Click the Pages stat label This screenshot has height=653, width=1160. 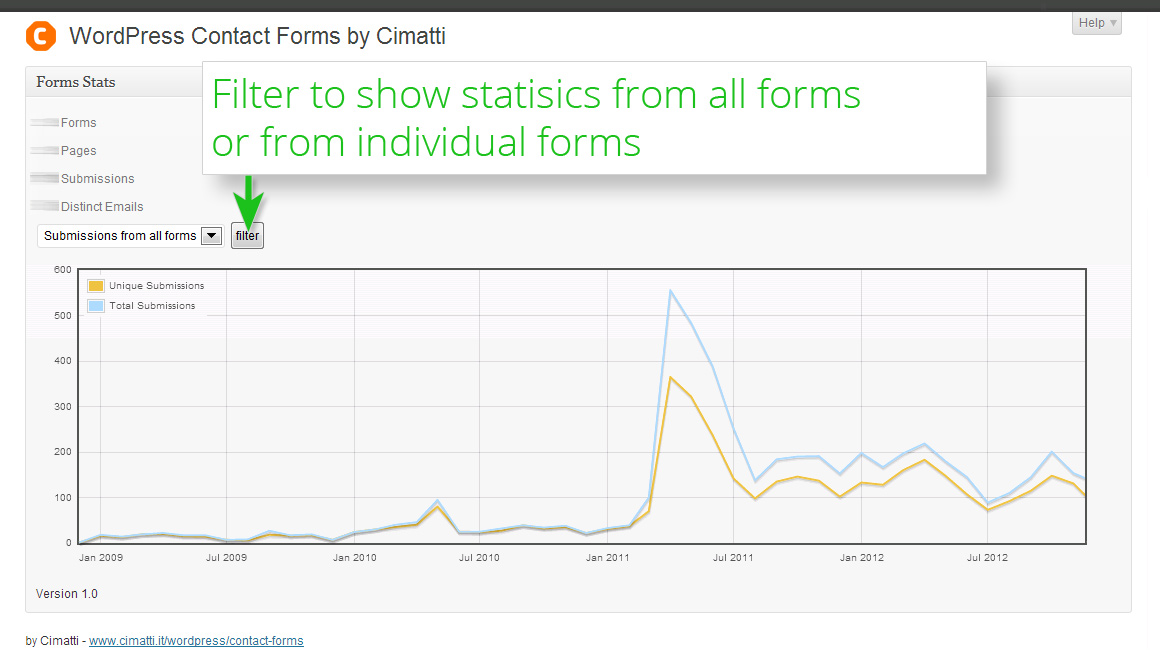78,151
